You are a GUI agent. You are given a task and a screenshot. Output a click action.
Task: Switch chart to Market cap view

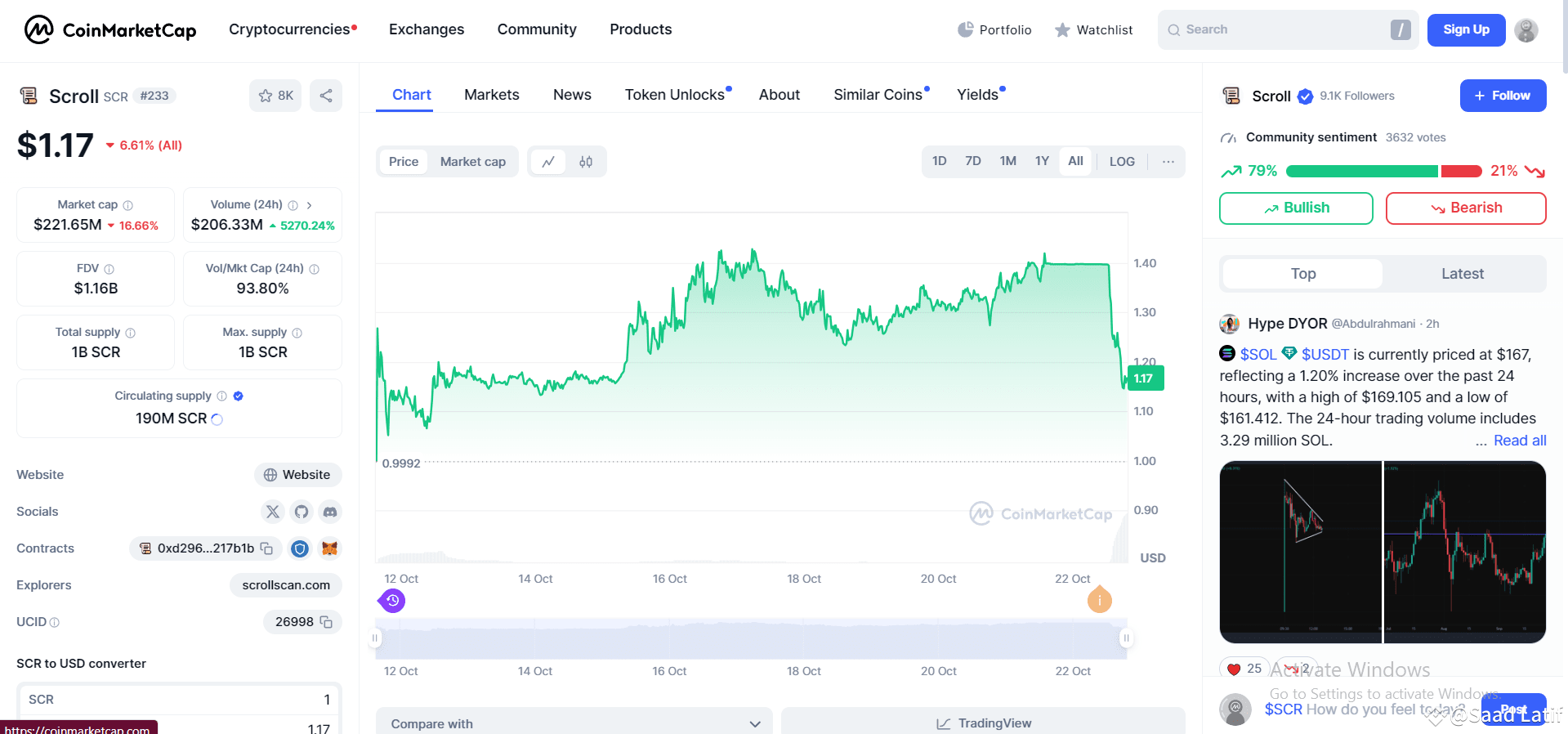(x=473, y=162)
